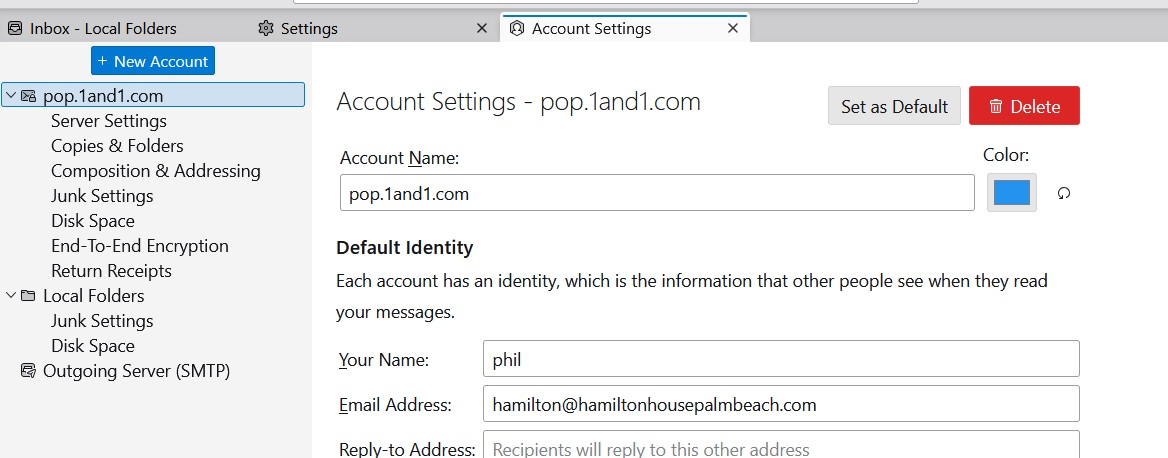Image resolution: width=1168 pixels, height=458 pixels.
Task: Click the Local Folders folder icon
Action: [28, 296]
